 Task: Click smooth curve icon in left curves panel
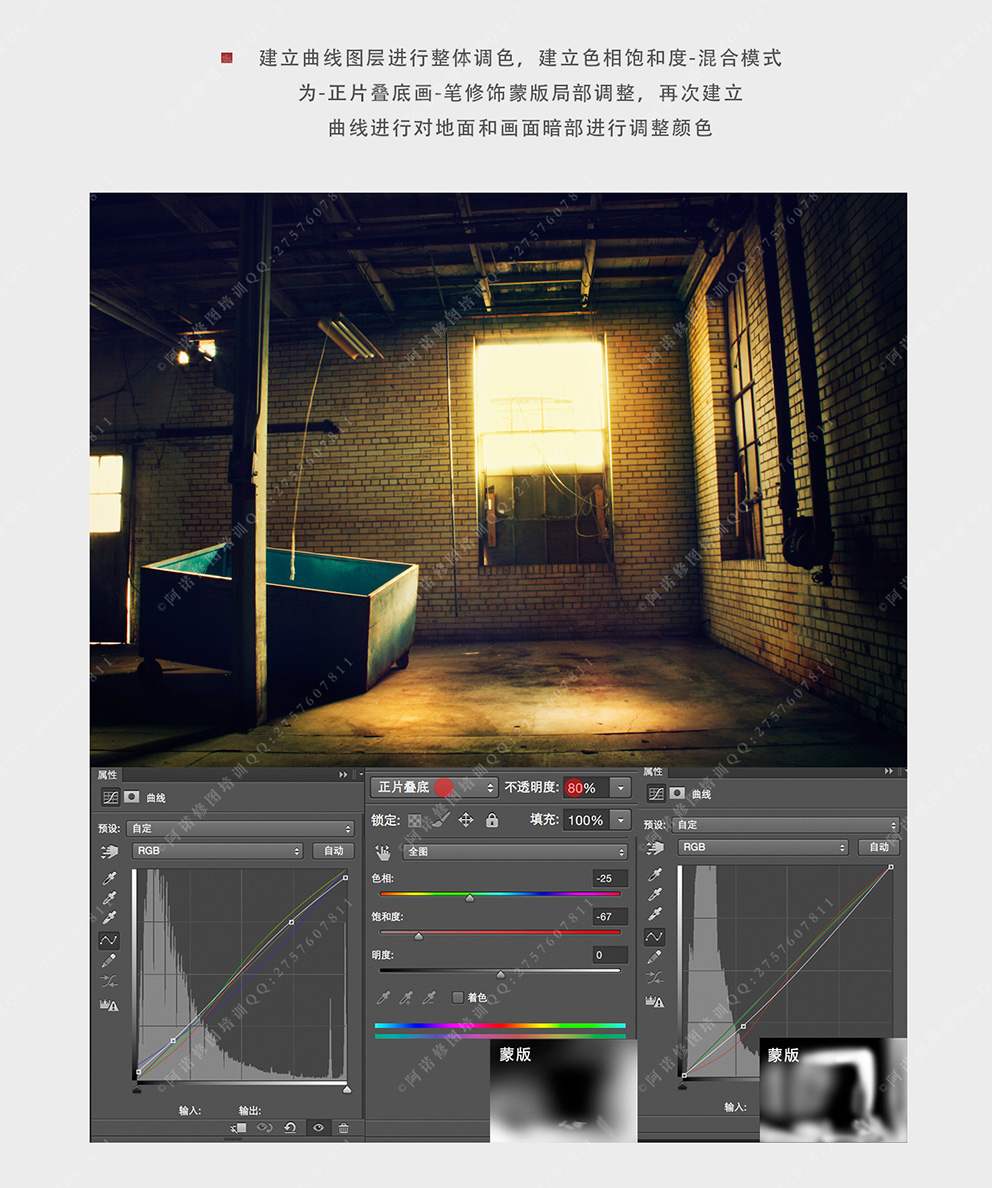109,981
